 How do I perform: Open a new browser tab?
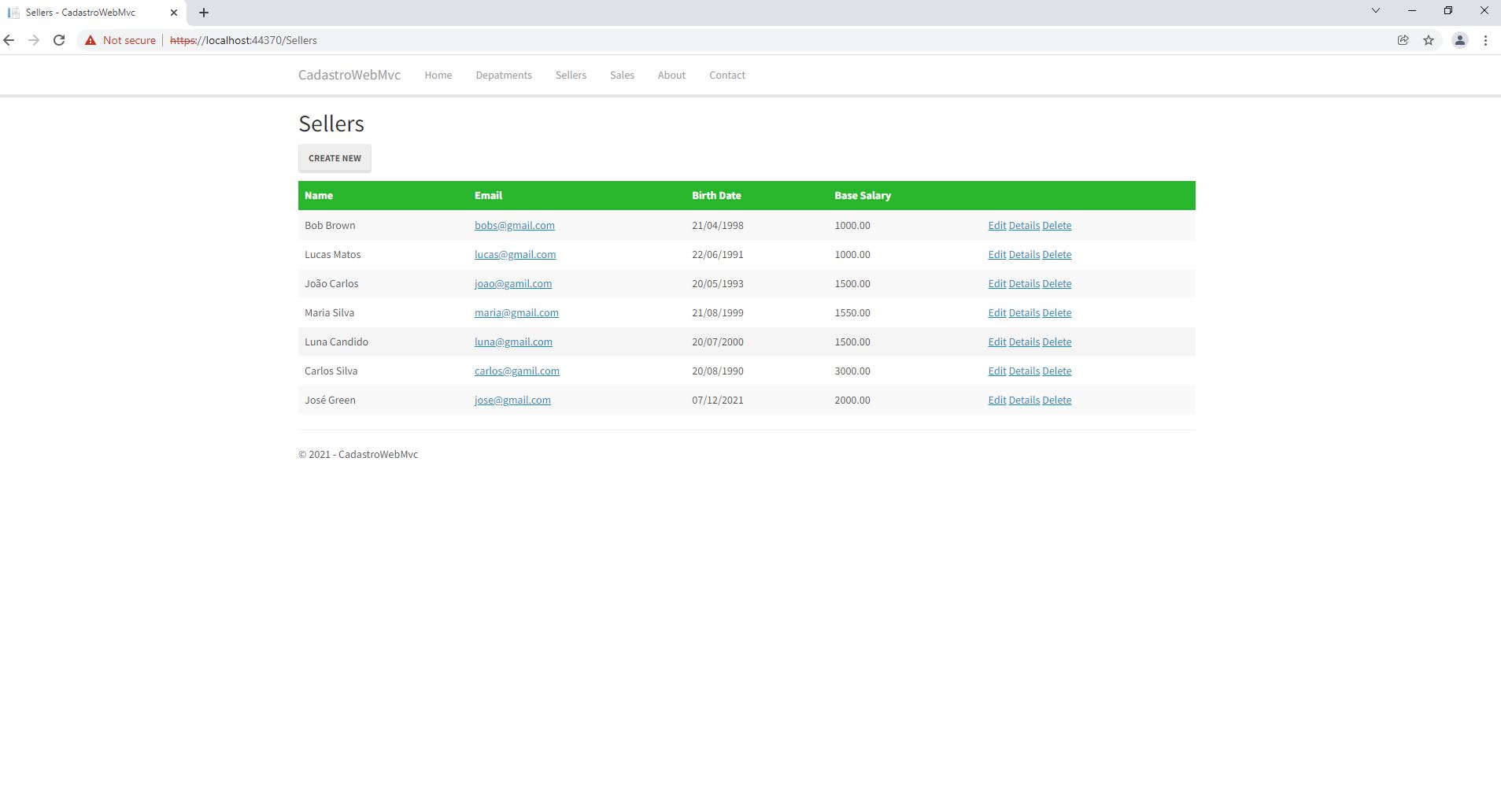(204, 12)
